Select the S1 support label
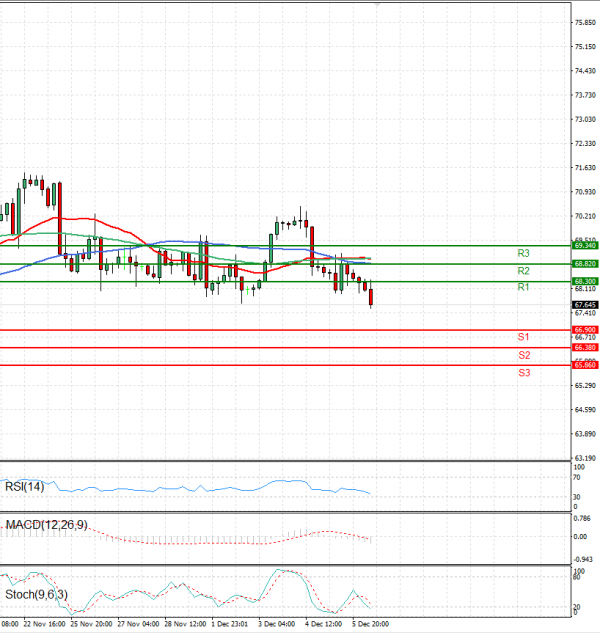The height and width of the screenshot is (633, 600). 523,337
